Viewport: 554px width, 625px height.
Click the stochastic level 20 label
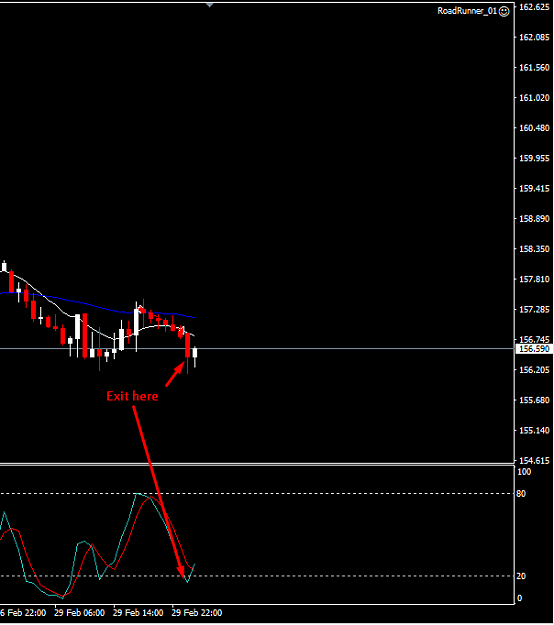[521, 576]
